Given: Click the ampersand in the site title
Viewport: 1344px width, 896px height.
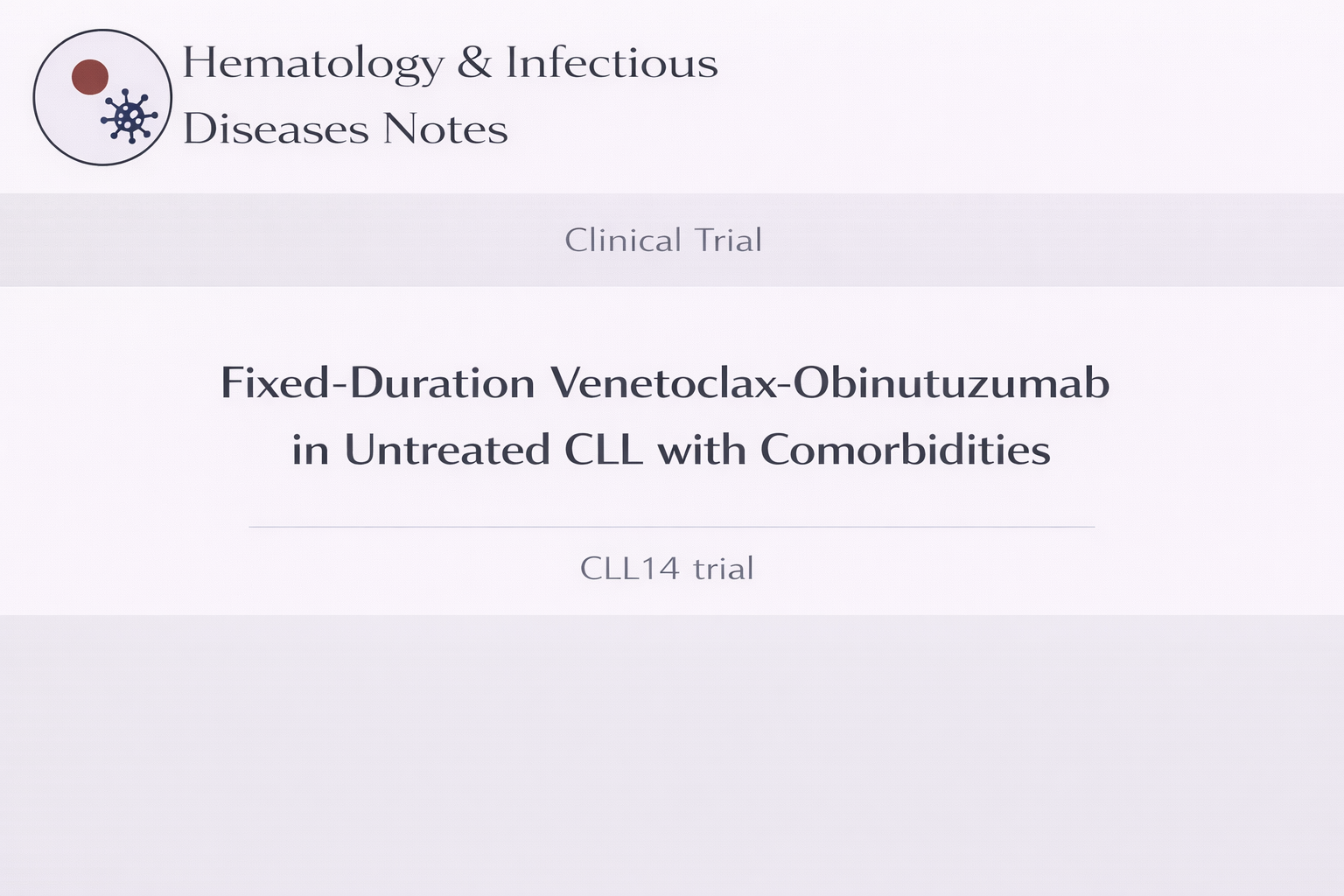Looking at the screenshot, I should click(x=473, y=63).
